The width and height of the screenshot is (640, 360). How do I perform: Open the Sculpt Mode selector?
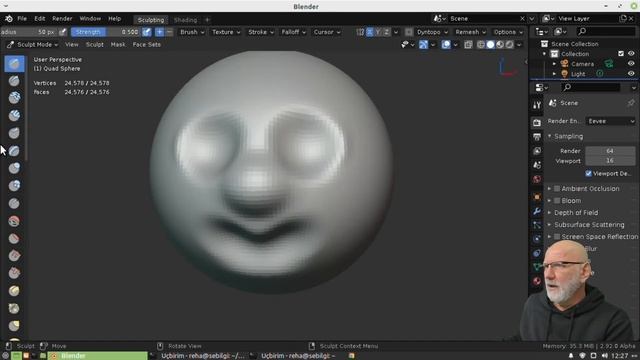pyautogui.click(x=33, y=44)
